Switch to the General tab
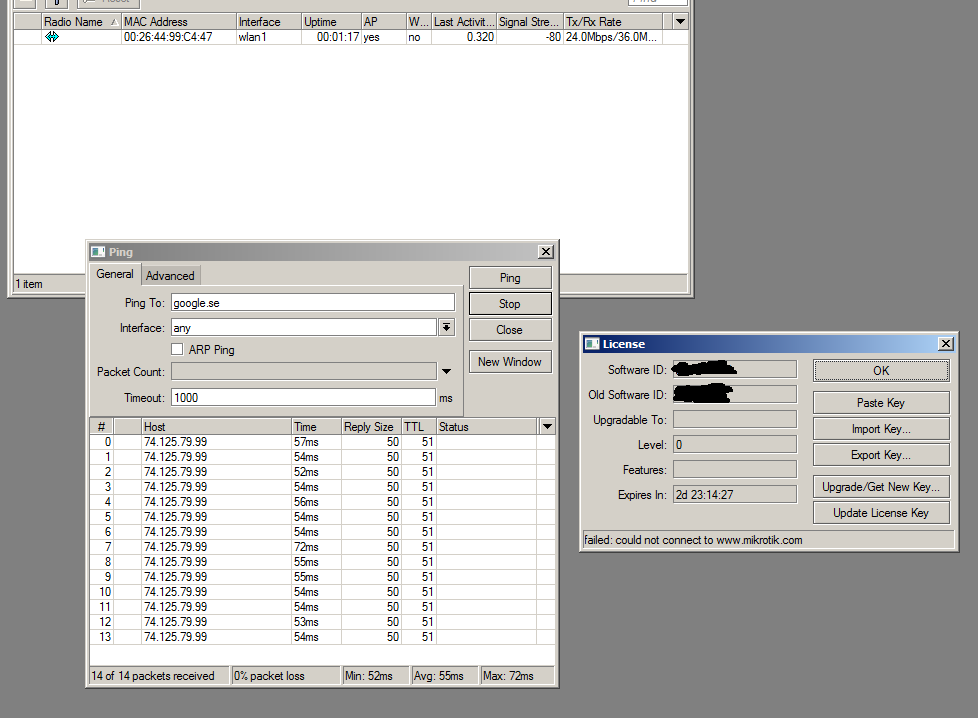This screenshot has height=718, width=978. pyautogui.click(x=115, y=274)
